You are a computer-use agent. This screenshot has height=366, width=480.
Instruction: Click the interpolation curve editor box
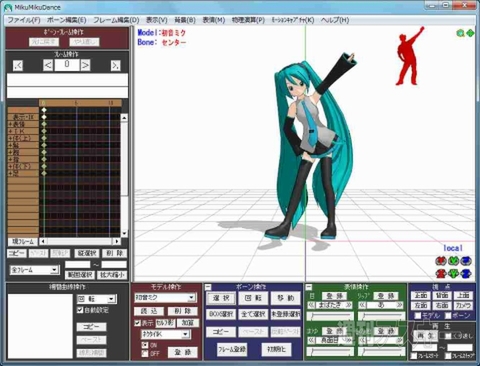tap(40, 327)
